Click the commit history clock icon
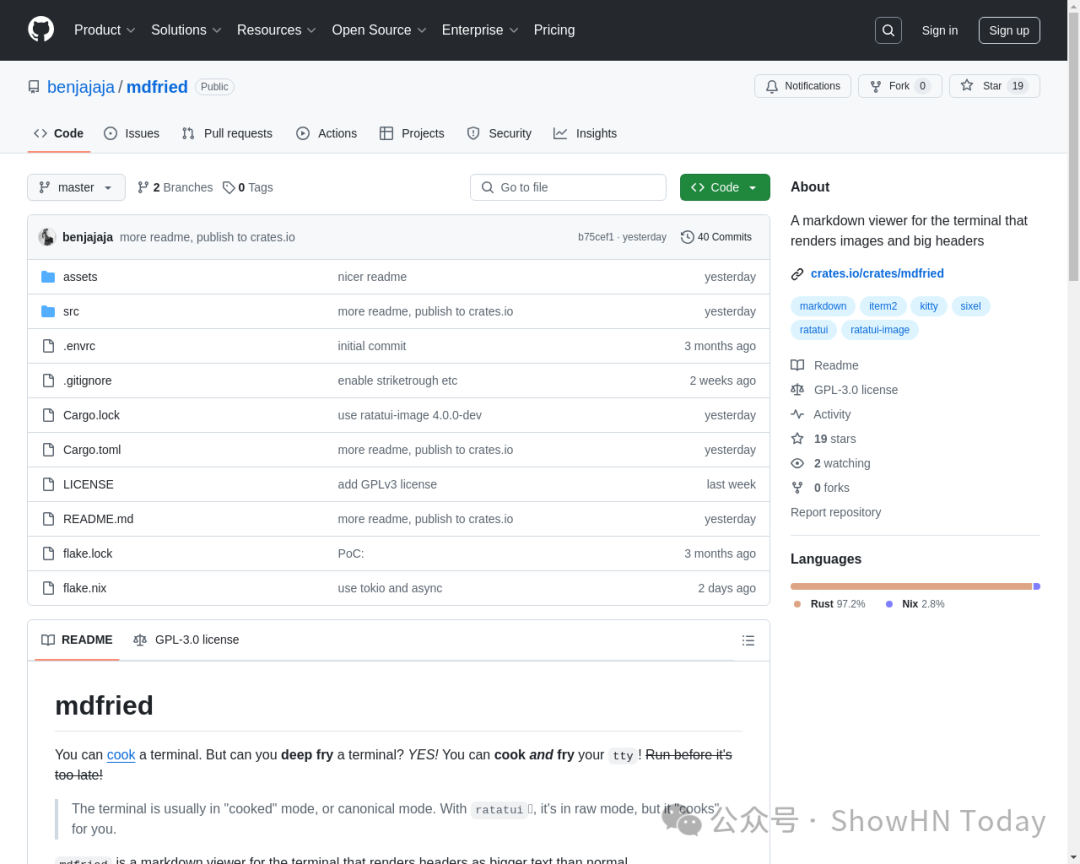The height and width of the screenshot is (864, 1080). coord(687,237)
